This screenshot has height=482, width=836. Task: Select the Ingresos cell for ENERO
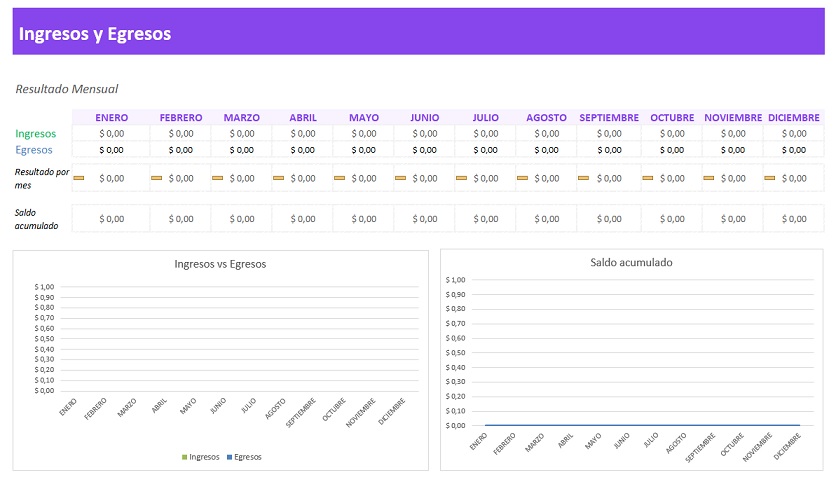111,133
